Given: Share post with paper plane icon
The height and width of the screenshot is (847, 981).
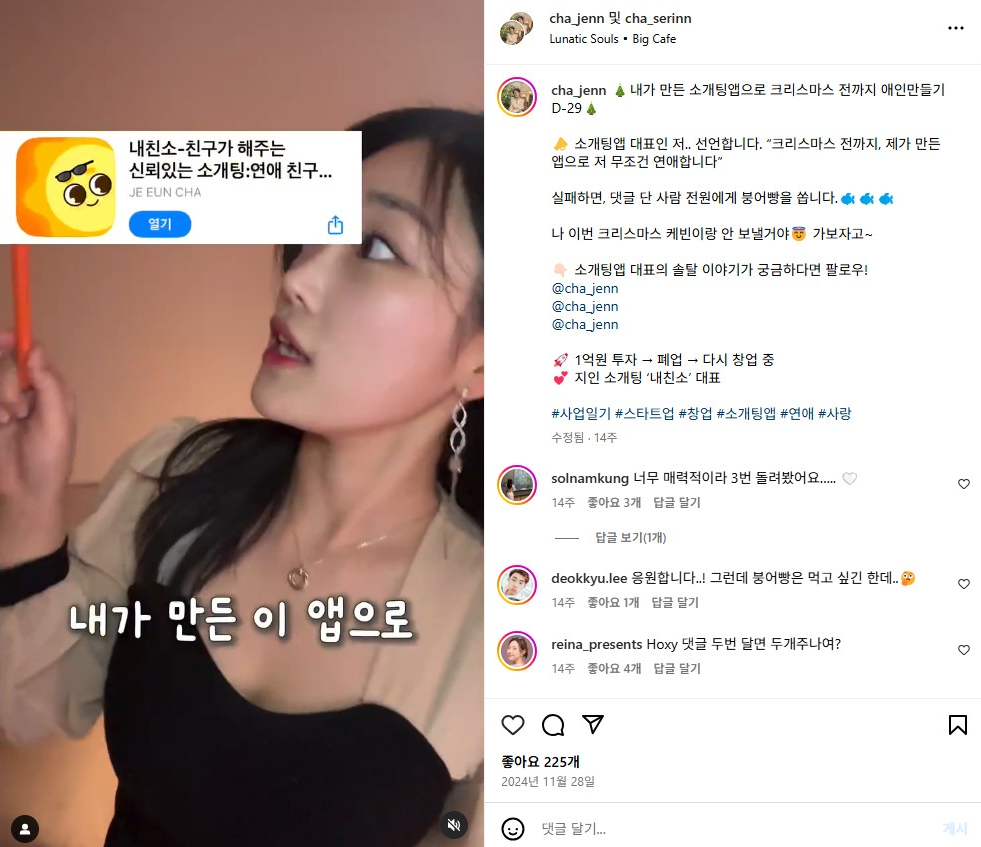Looking at the screenshot, I should [592, 724].
